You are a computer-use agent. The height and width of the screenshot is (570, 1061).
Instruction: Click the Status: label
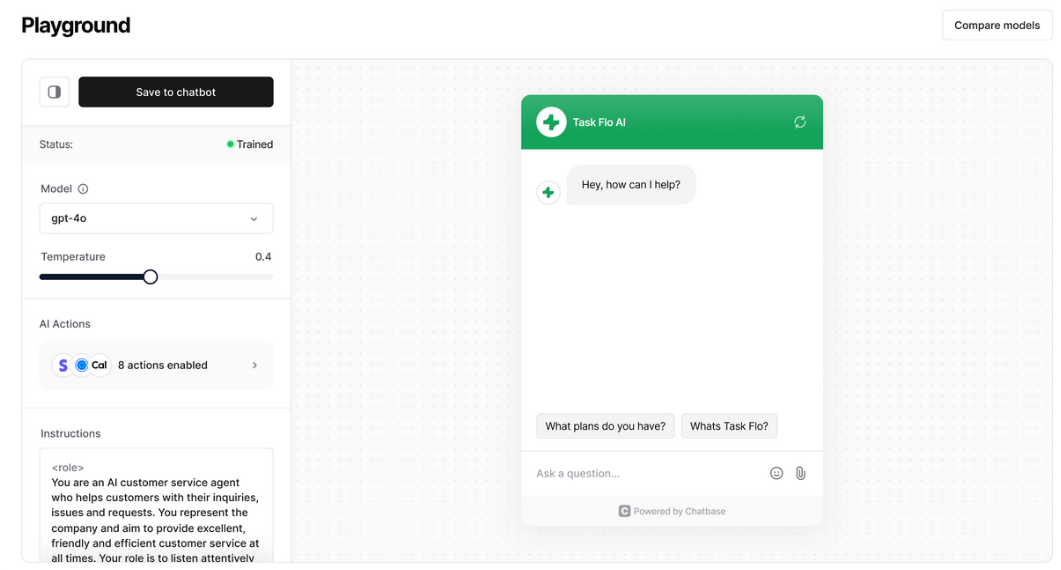point(56,144)
